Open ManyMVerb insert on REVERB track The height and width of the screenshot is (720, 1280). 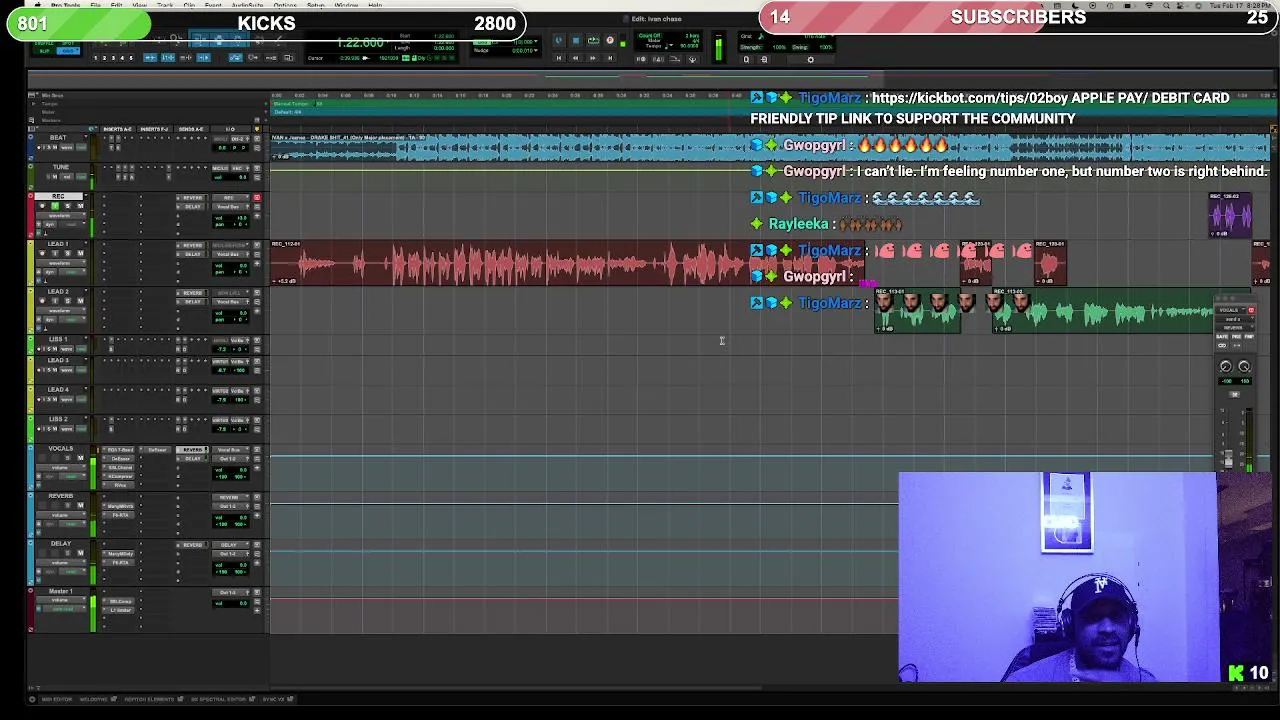click(118, 506)
